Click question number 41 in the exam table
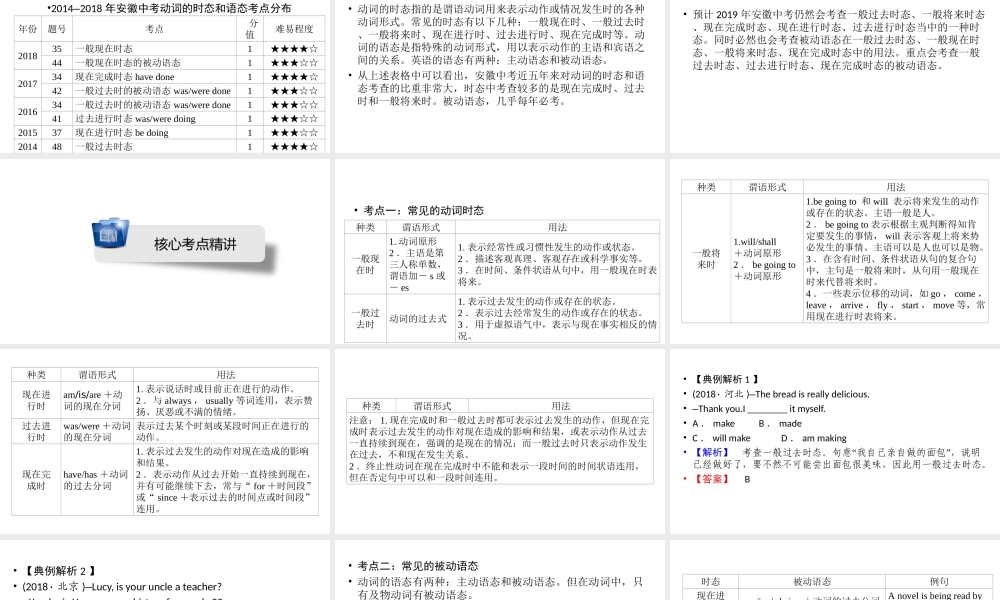The height and width of the screenshot is (600, 1000). point(57,119)
